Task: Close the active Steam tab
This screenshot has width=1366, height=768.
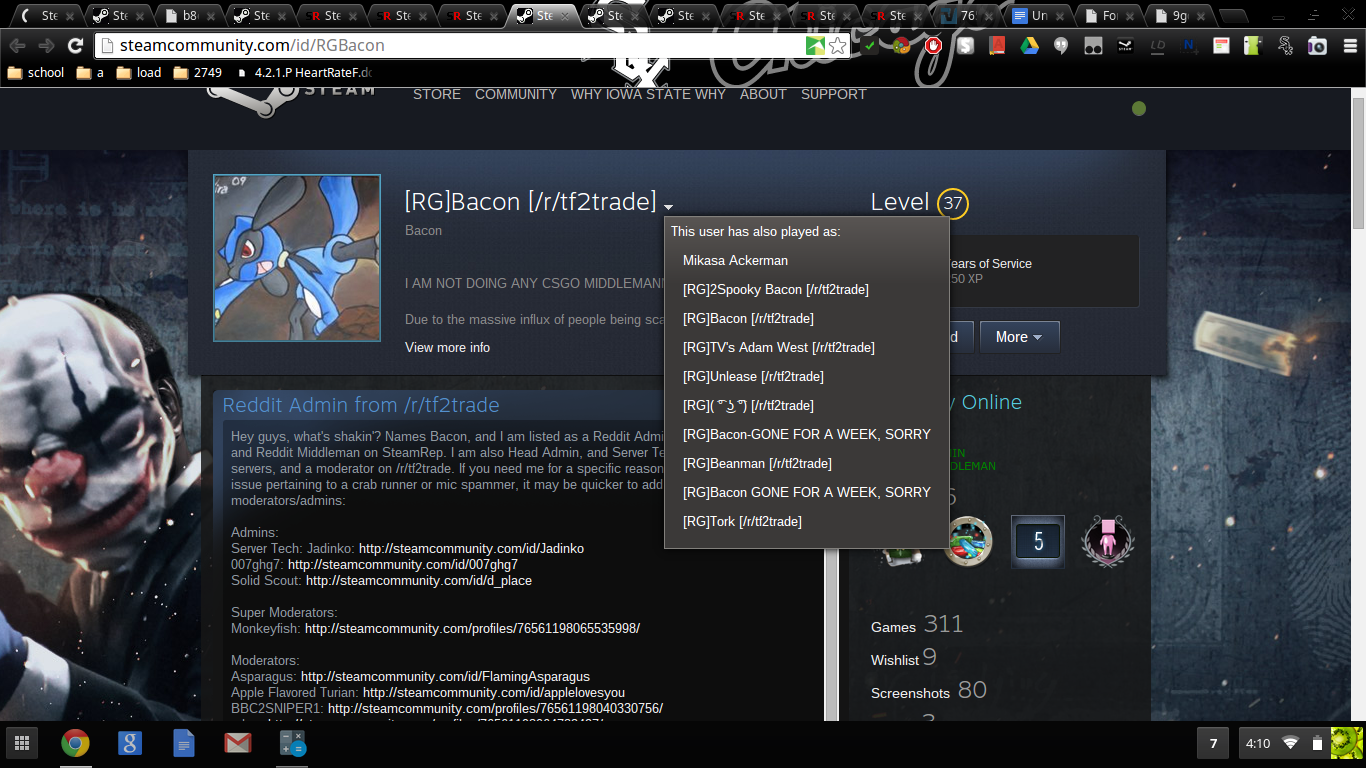Action: [564, 16]
